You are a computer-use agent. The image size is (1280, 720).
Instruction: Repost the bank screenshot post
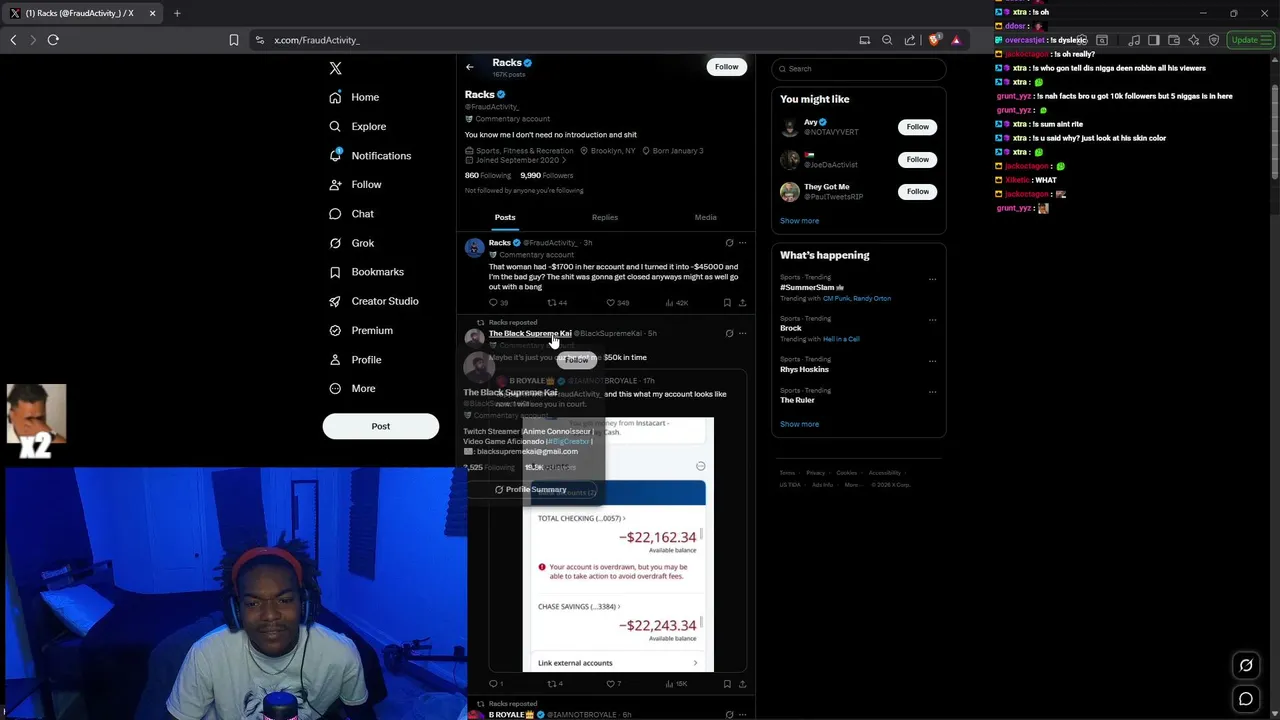coord(555,684)
